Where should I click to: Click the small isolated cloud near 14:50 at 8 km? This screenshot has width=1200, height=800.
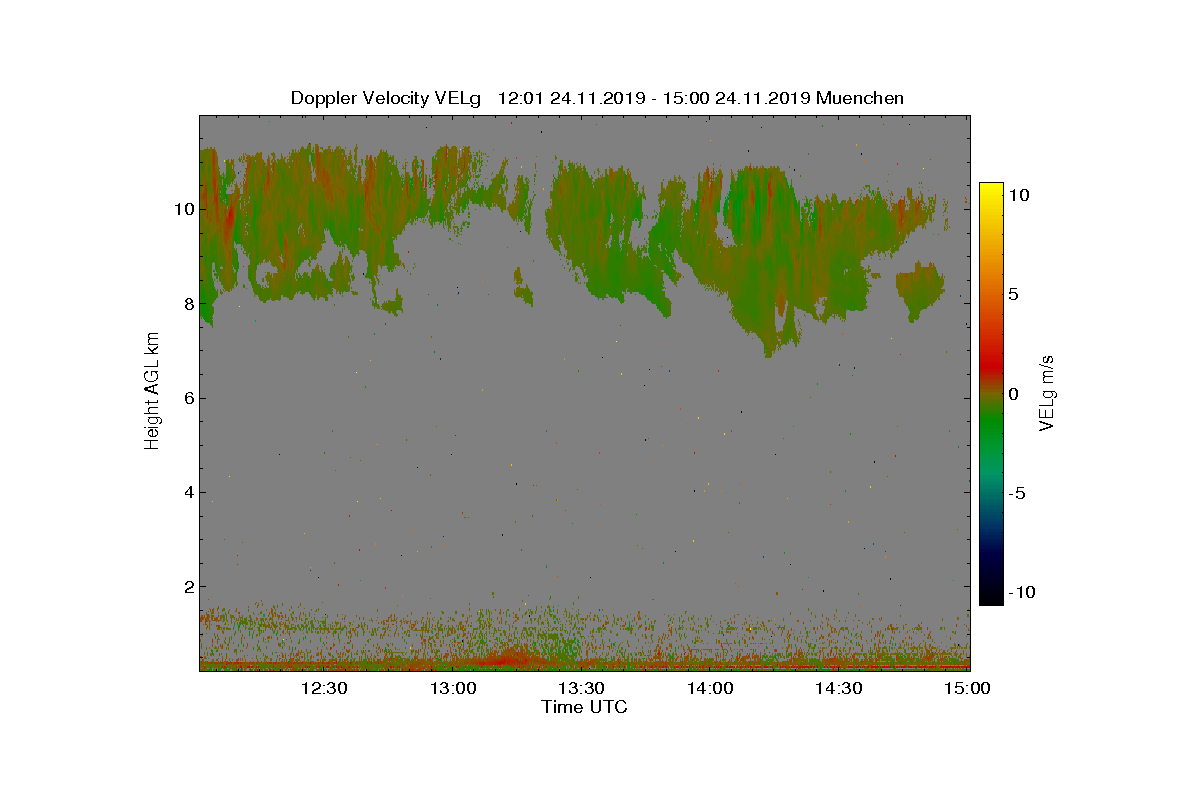click(919, 288)
